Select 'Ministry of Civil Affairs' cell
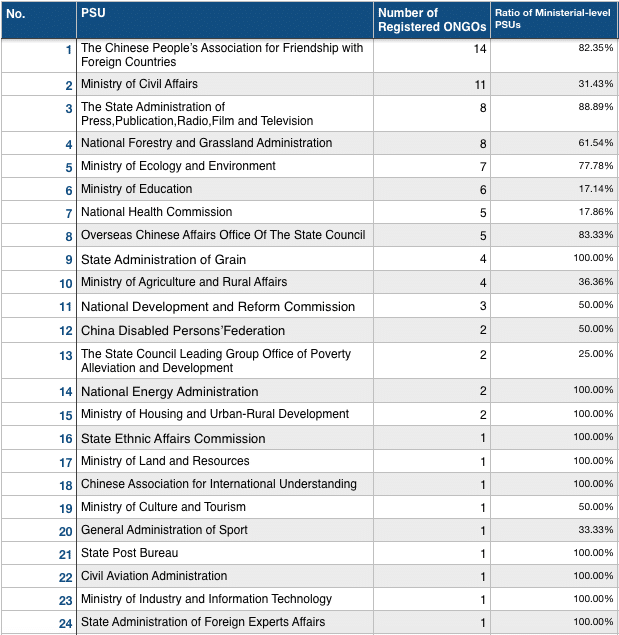Screen dimensions: 619x635 pyautogui.click(x=225, y=84)
